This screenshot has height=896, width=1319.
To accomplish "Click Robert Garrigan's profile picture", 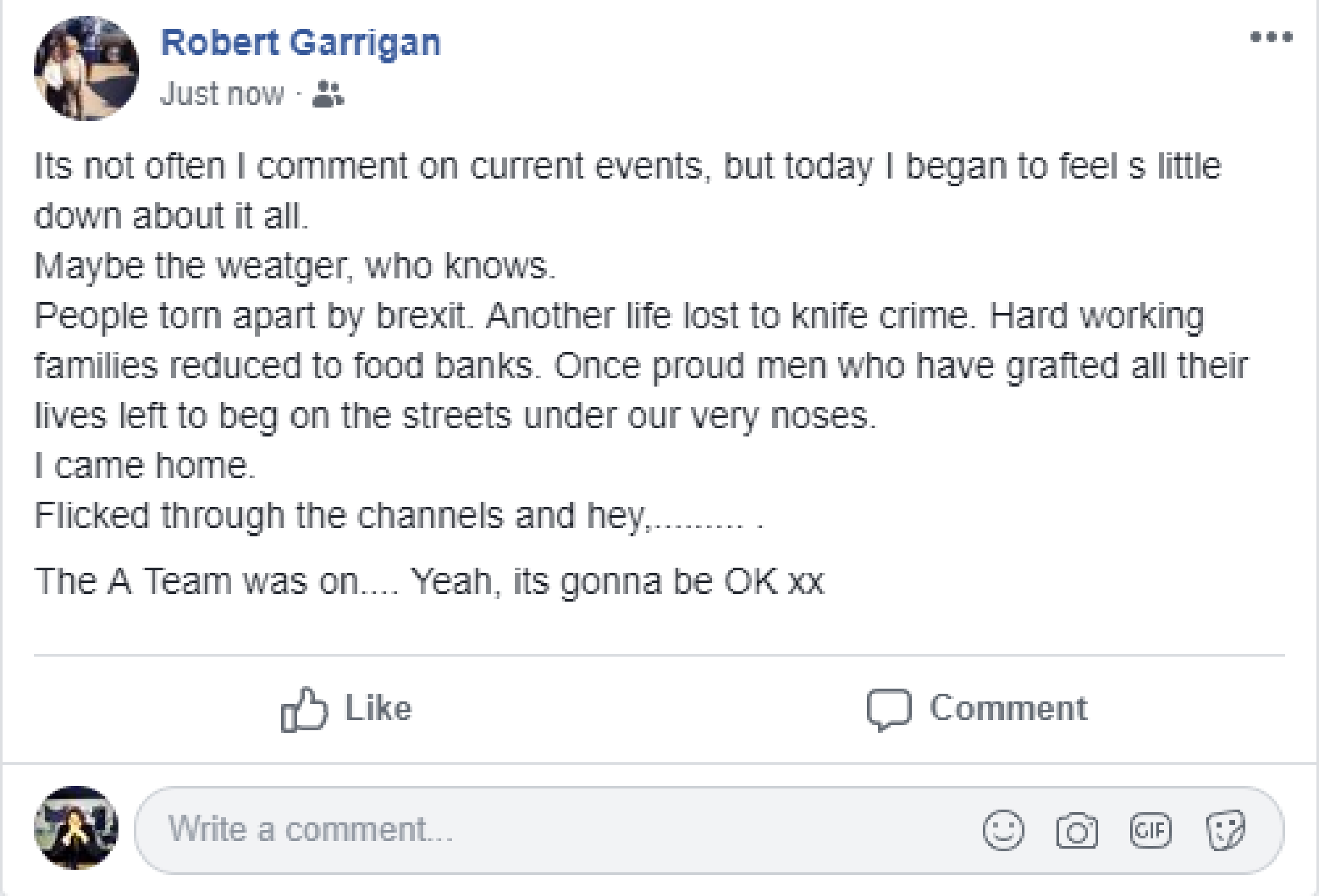I will (x=86, y=68).
